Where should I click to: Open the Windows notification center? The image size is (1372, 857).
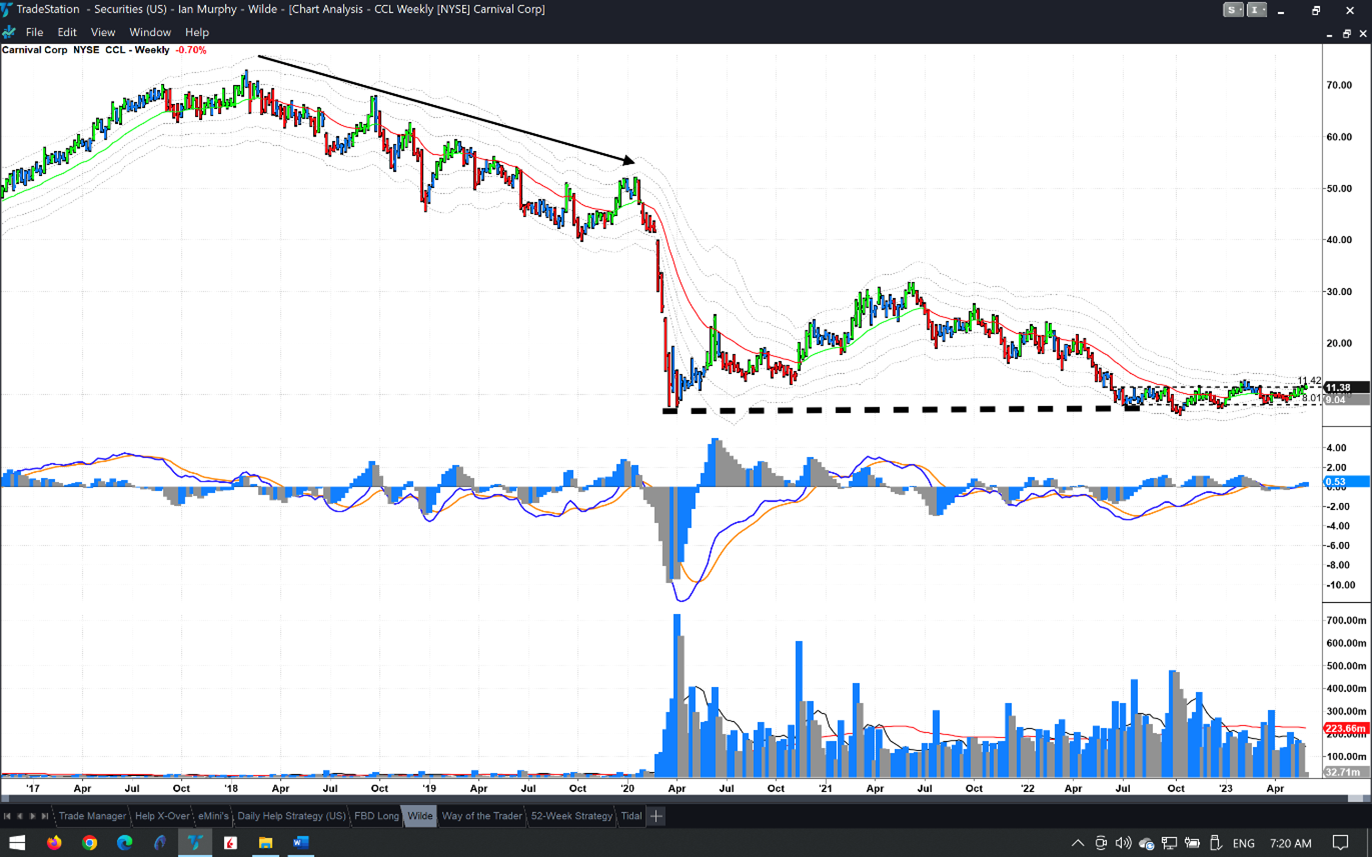point(1340,843)
